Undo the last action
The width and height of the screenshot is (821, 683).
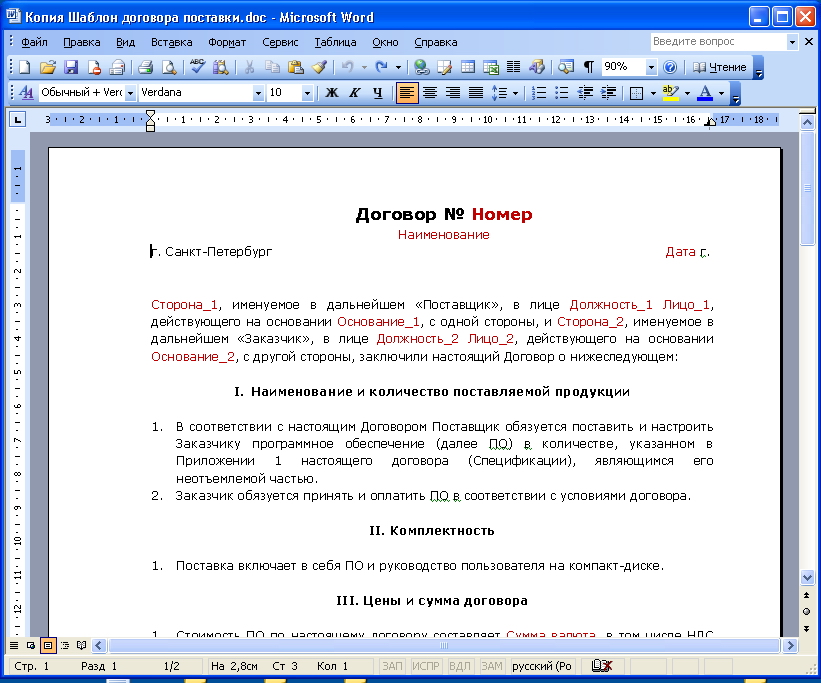click(x=347, y=67)
